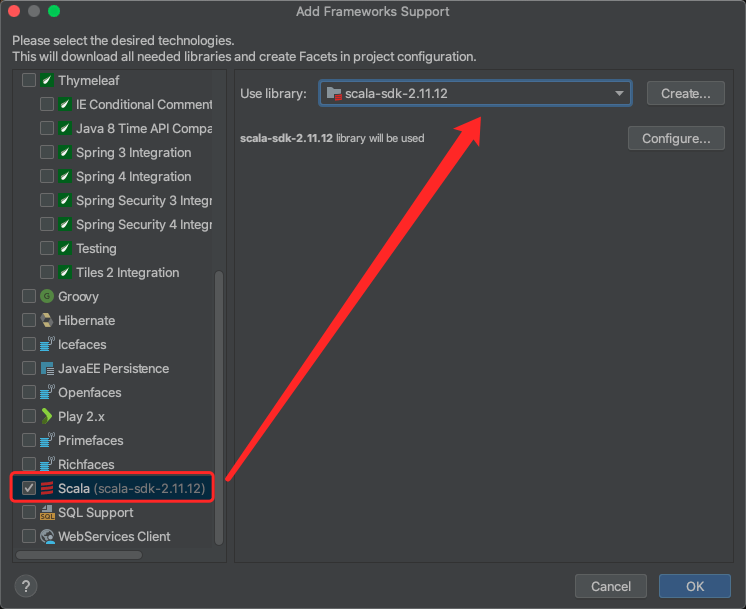This screenshot has height=609, width=746.
Task: Click the Richfaces framework icon
Action: point(47,464)
